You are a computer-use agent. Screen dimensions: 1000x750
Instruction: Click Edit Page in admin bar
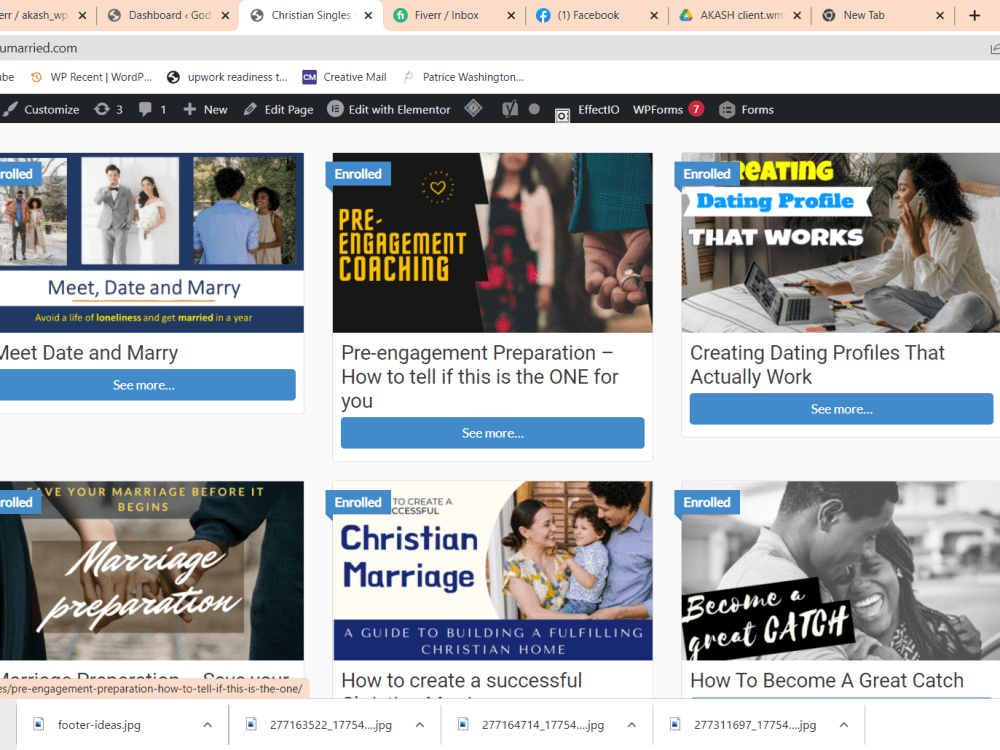click(279, 110)
